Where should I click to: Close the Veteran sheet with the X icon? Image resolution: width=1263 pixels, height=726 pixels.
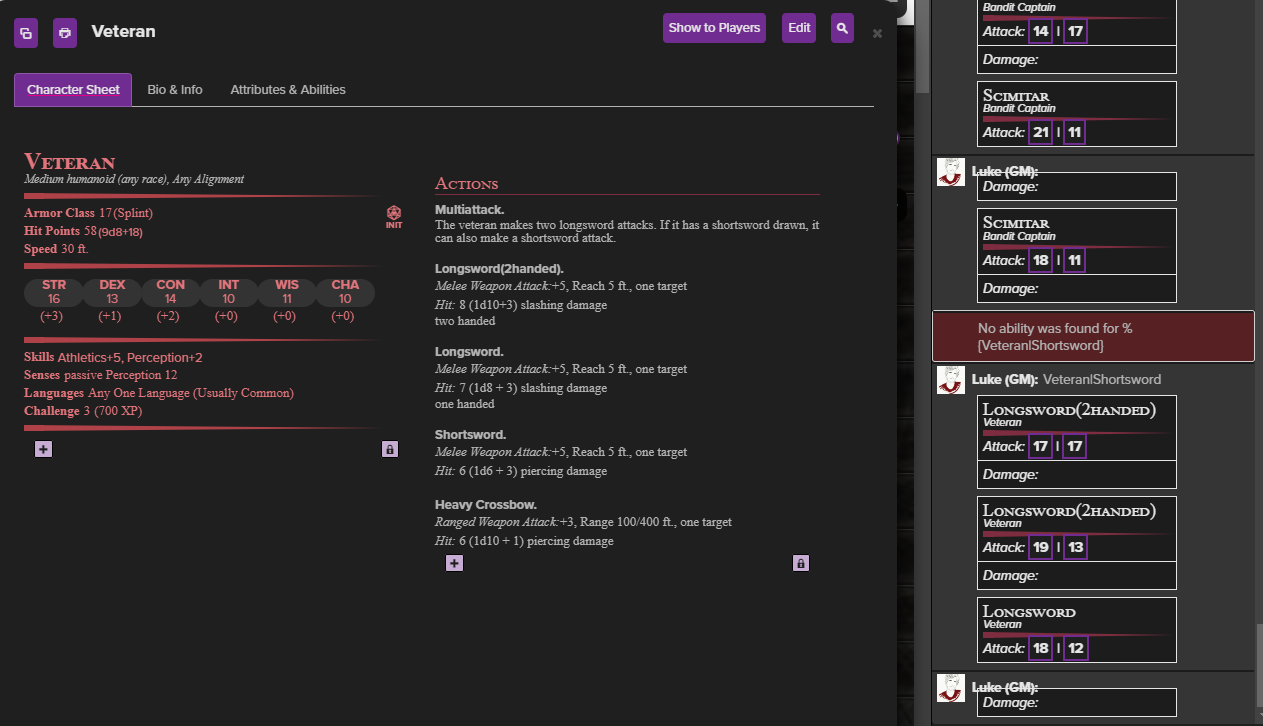click(877, 33)
